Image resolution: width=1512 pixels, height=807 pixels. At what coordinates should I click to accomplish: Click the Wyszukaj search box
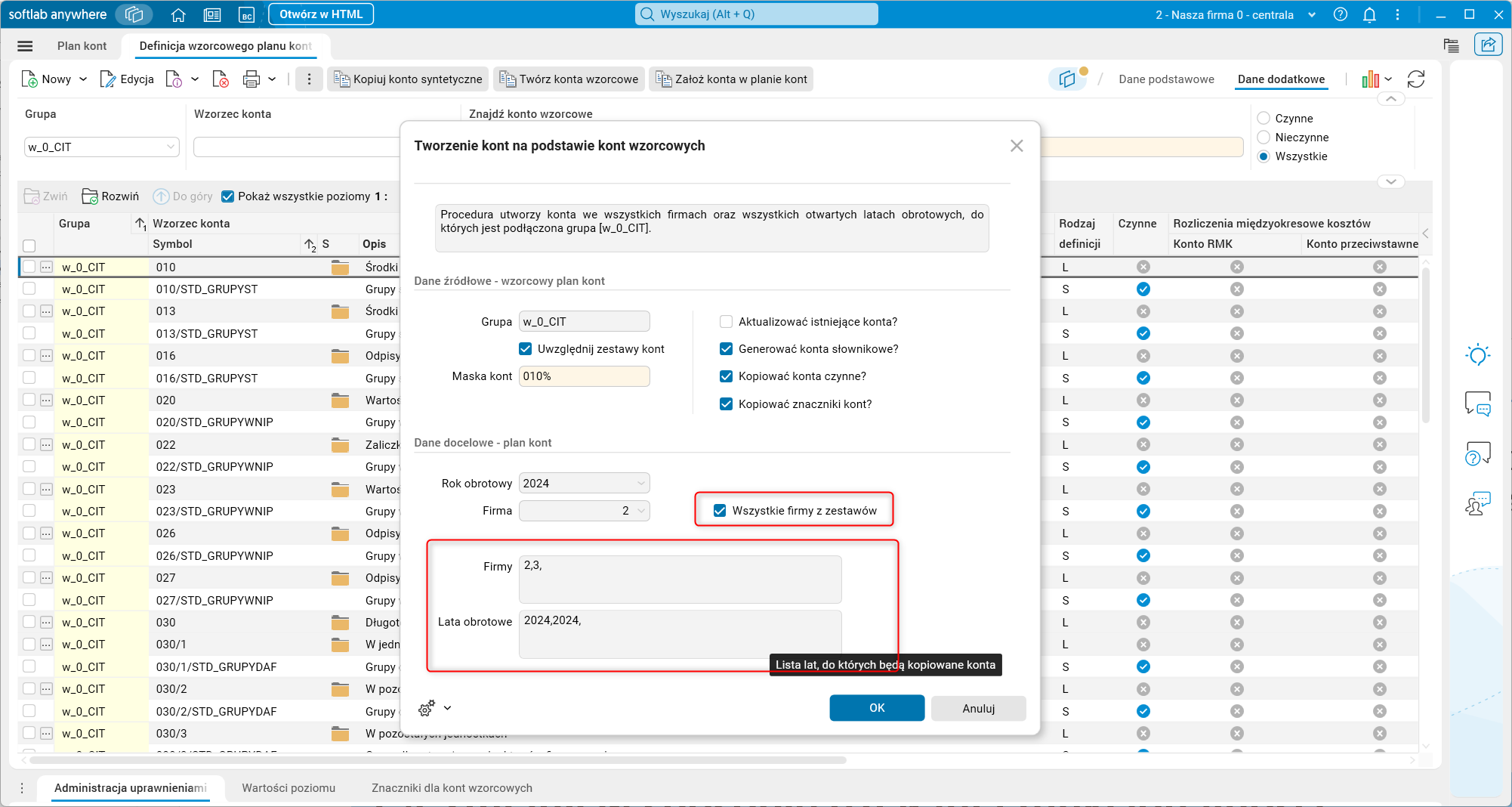tap(757, 14)
